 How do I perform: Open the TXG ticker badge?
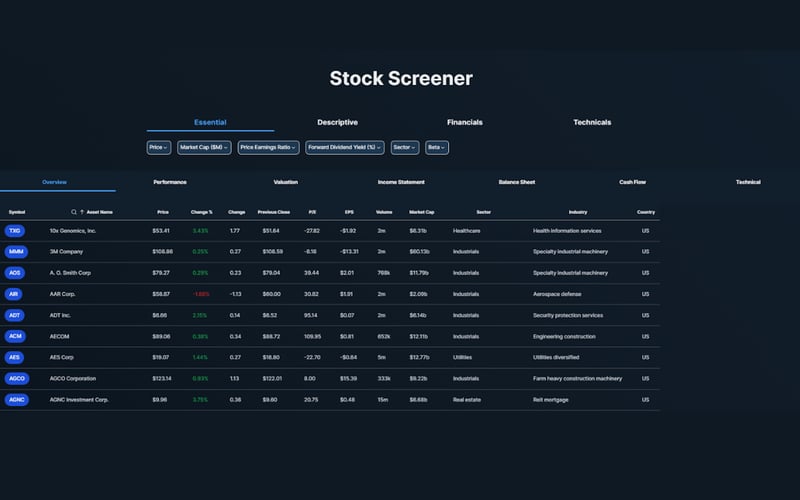coord(15,231)
